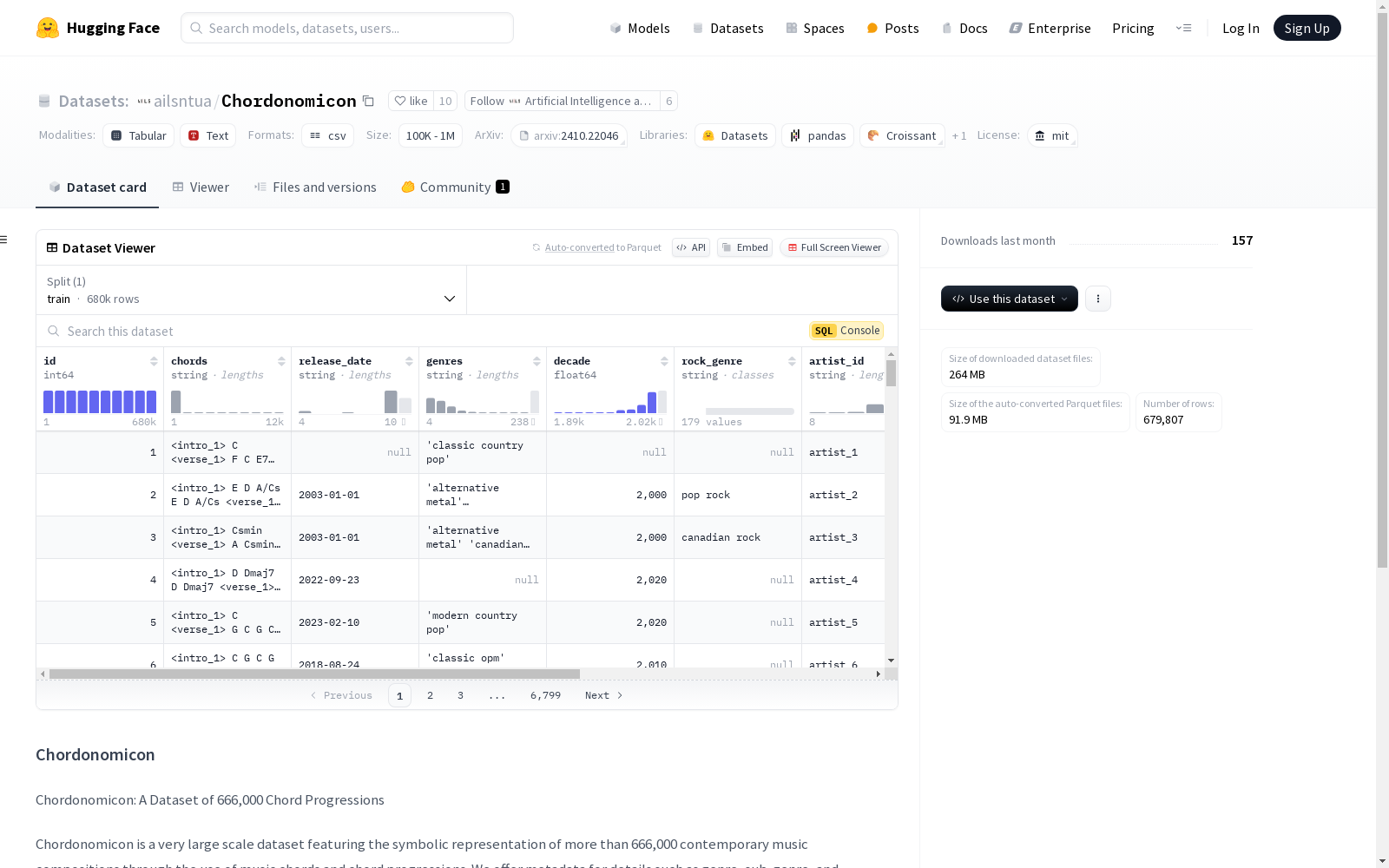Open Spaces in the top navigation
1389x868 pixels.
click(x=815, y=28)
